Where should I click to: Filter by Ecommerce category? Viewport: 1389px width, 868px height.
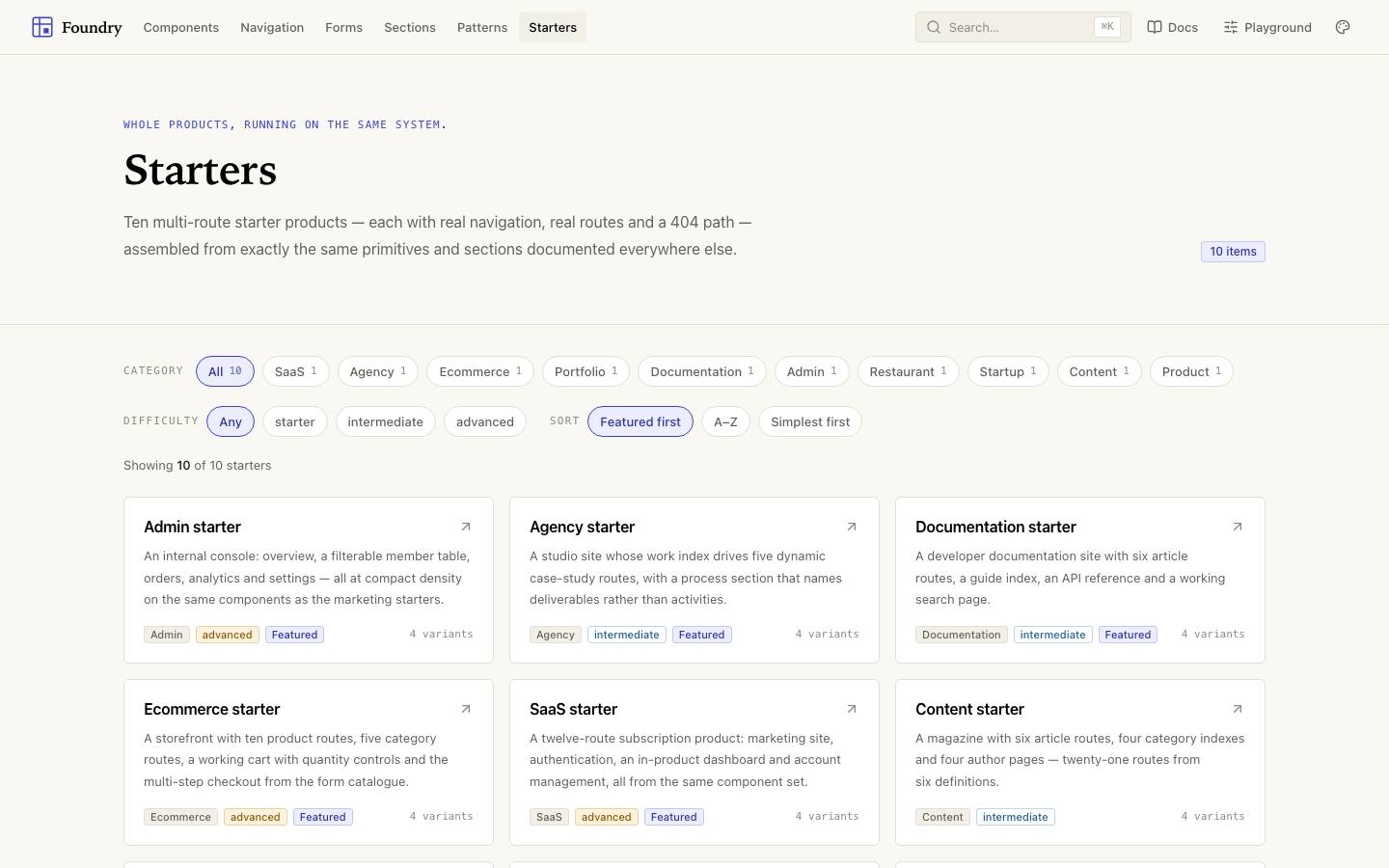click(480, 371)
